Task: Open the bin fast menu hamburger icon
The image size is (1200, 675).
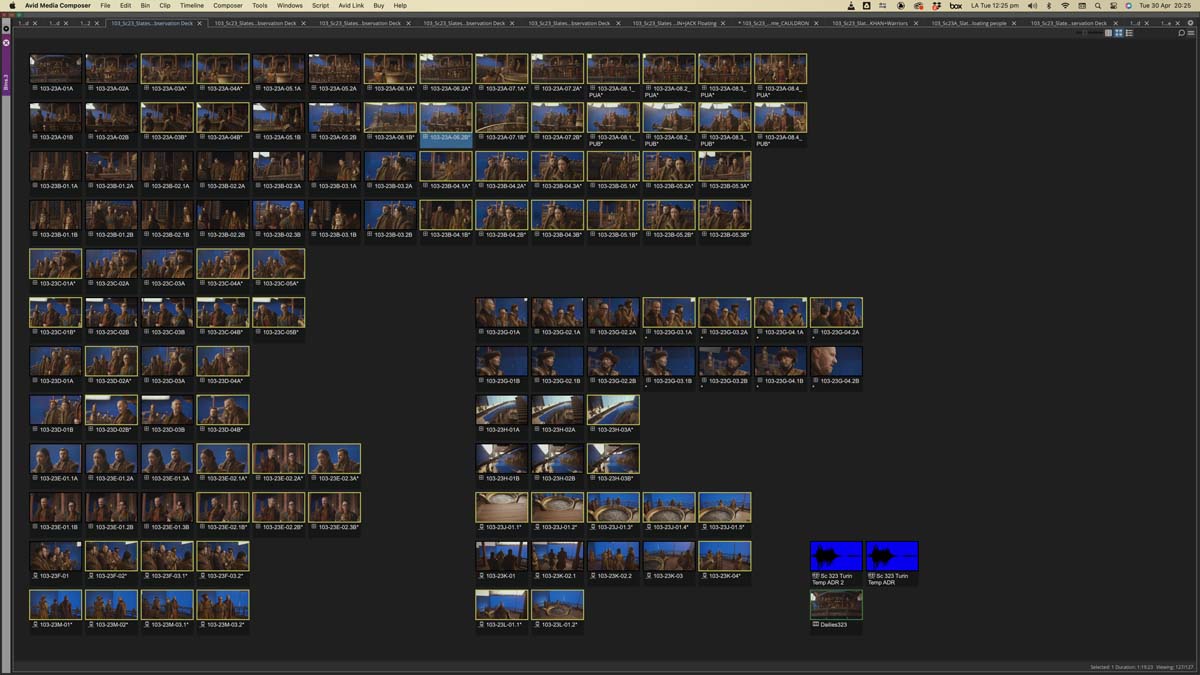Action: click(x=1191, y=33)
